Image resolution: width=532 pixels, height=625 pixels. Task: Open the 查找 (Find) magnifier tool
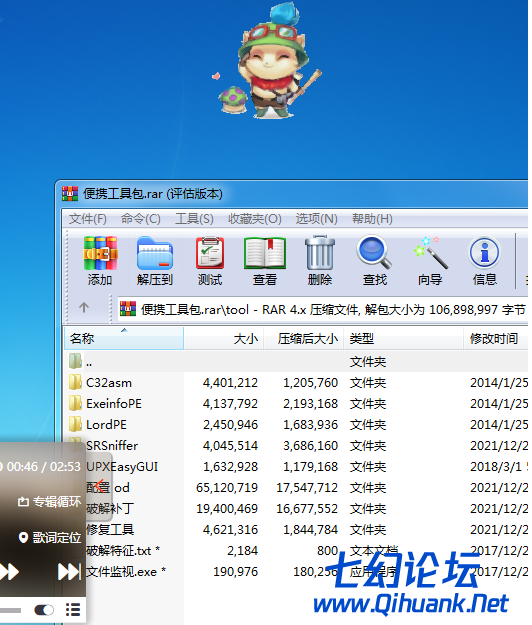pyautogui.click(x=374, y=261)
